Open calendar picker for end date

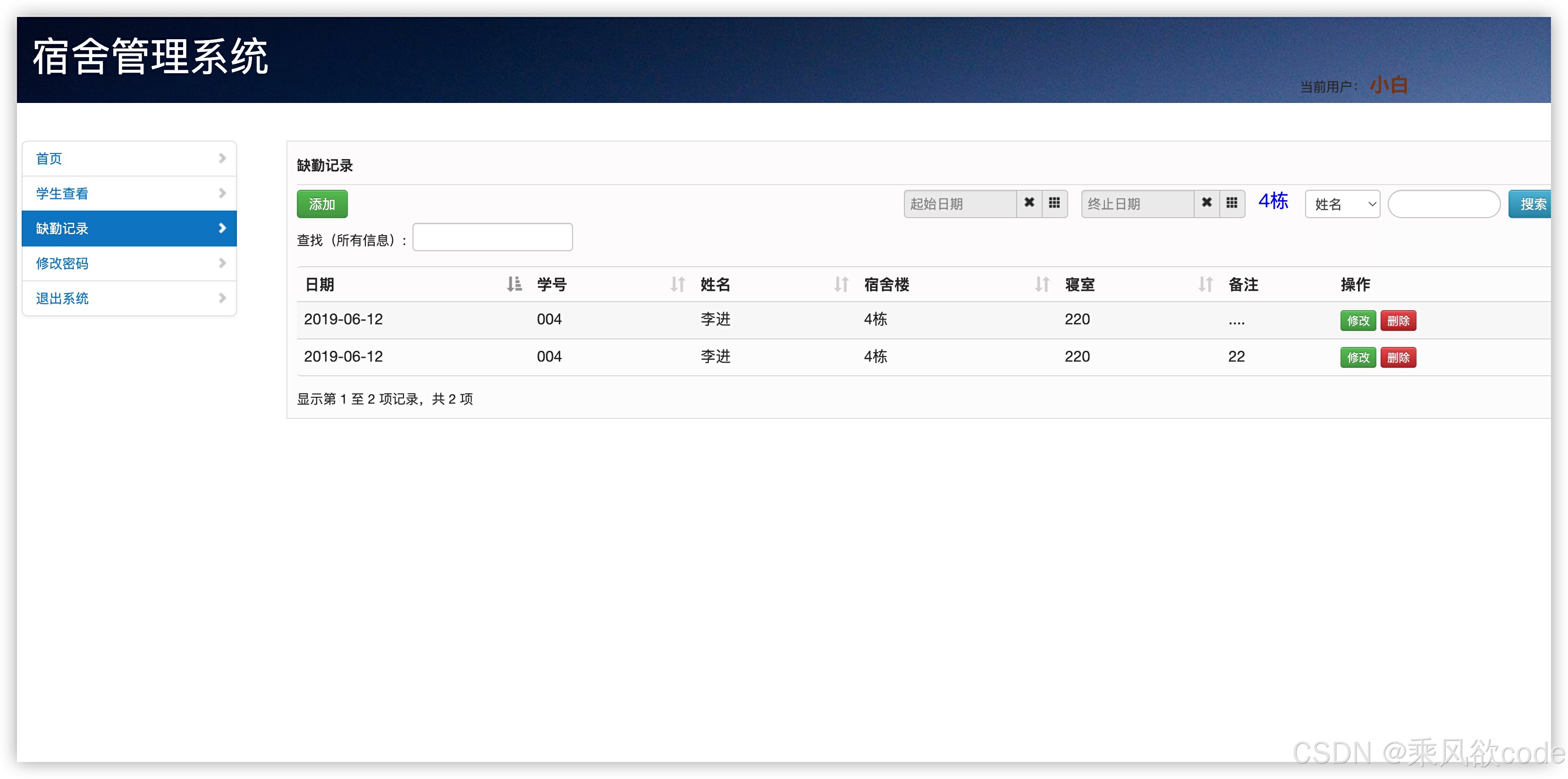[1231, 203]
